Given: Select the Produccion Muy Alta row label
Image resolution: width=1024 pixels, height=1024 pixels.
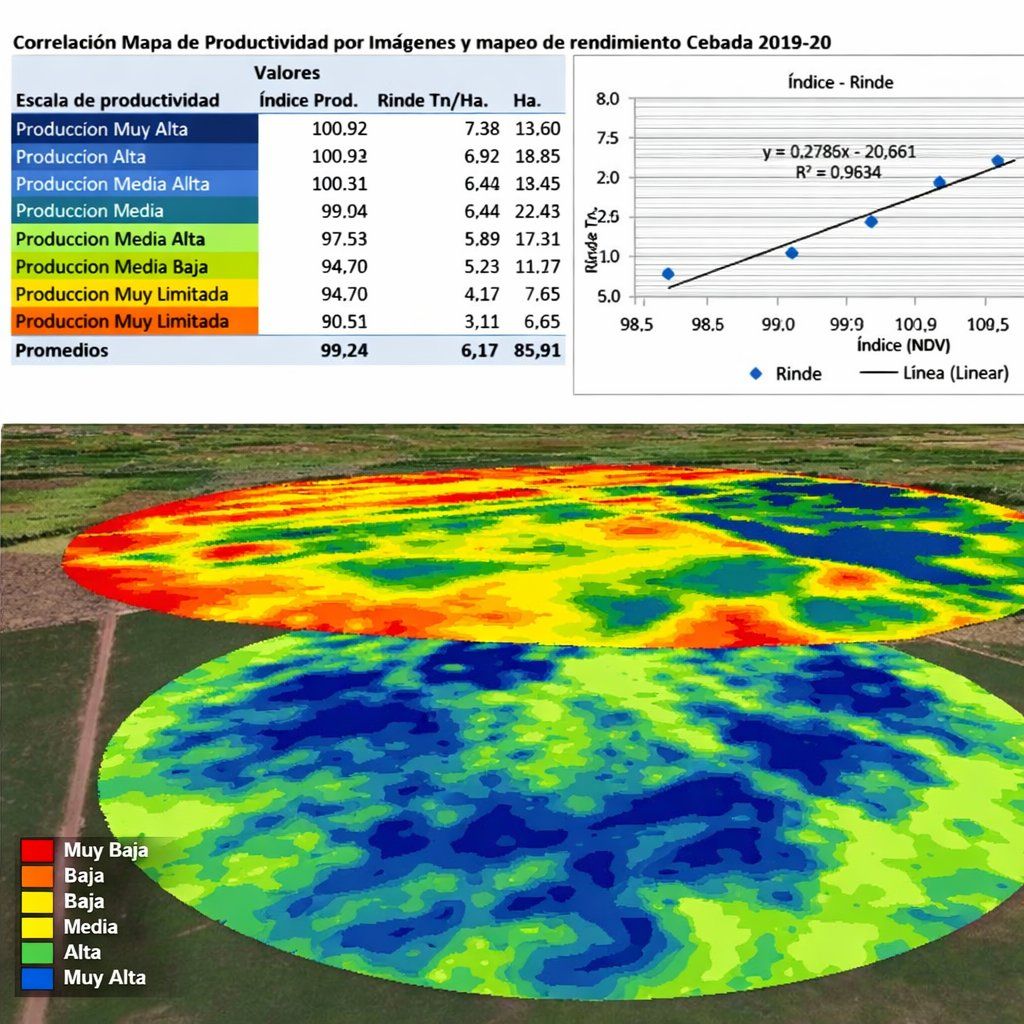Looking at the screenshot, I should point(102,129).
